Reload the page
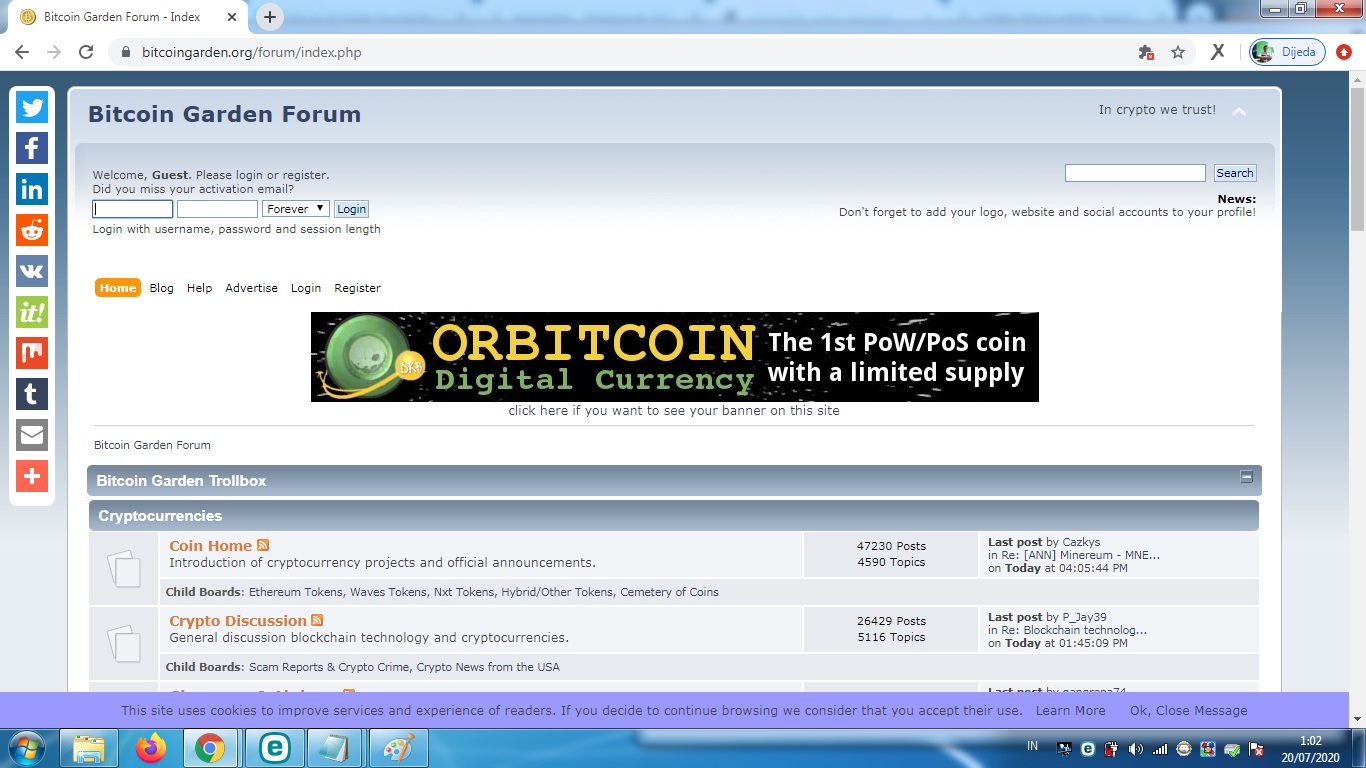1366x768 pixels. click(x=86, y=52)
